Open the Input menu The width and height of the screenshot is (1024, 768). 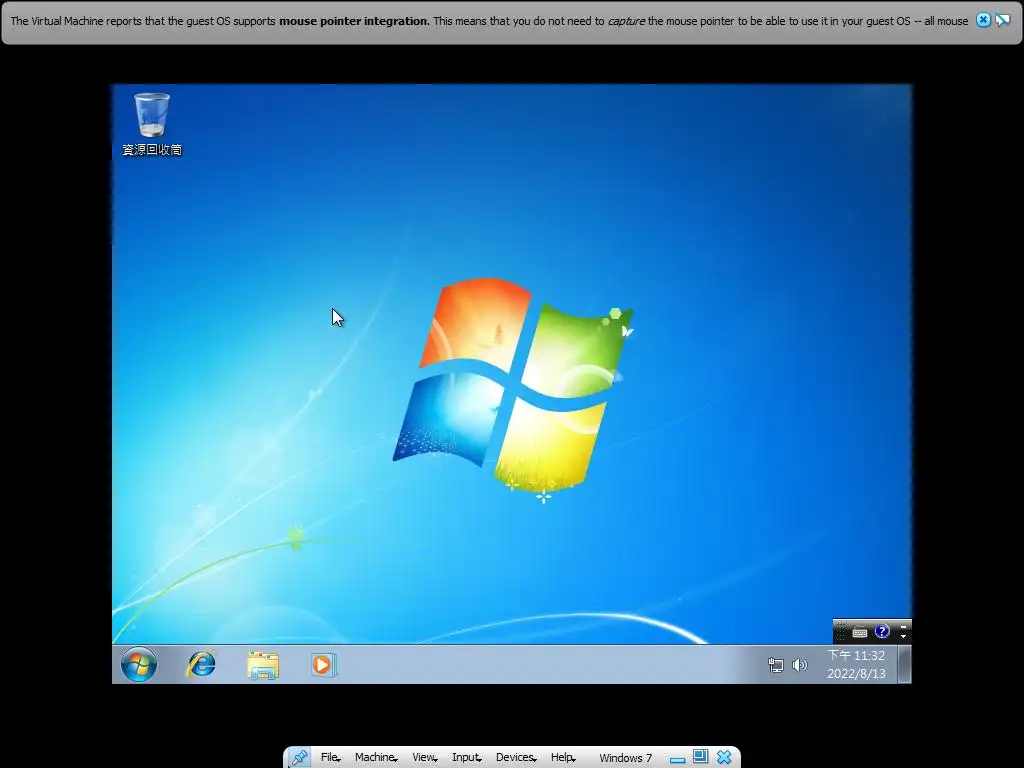(466, 758)
